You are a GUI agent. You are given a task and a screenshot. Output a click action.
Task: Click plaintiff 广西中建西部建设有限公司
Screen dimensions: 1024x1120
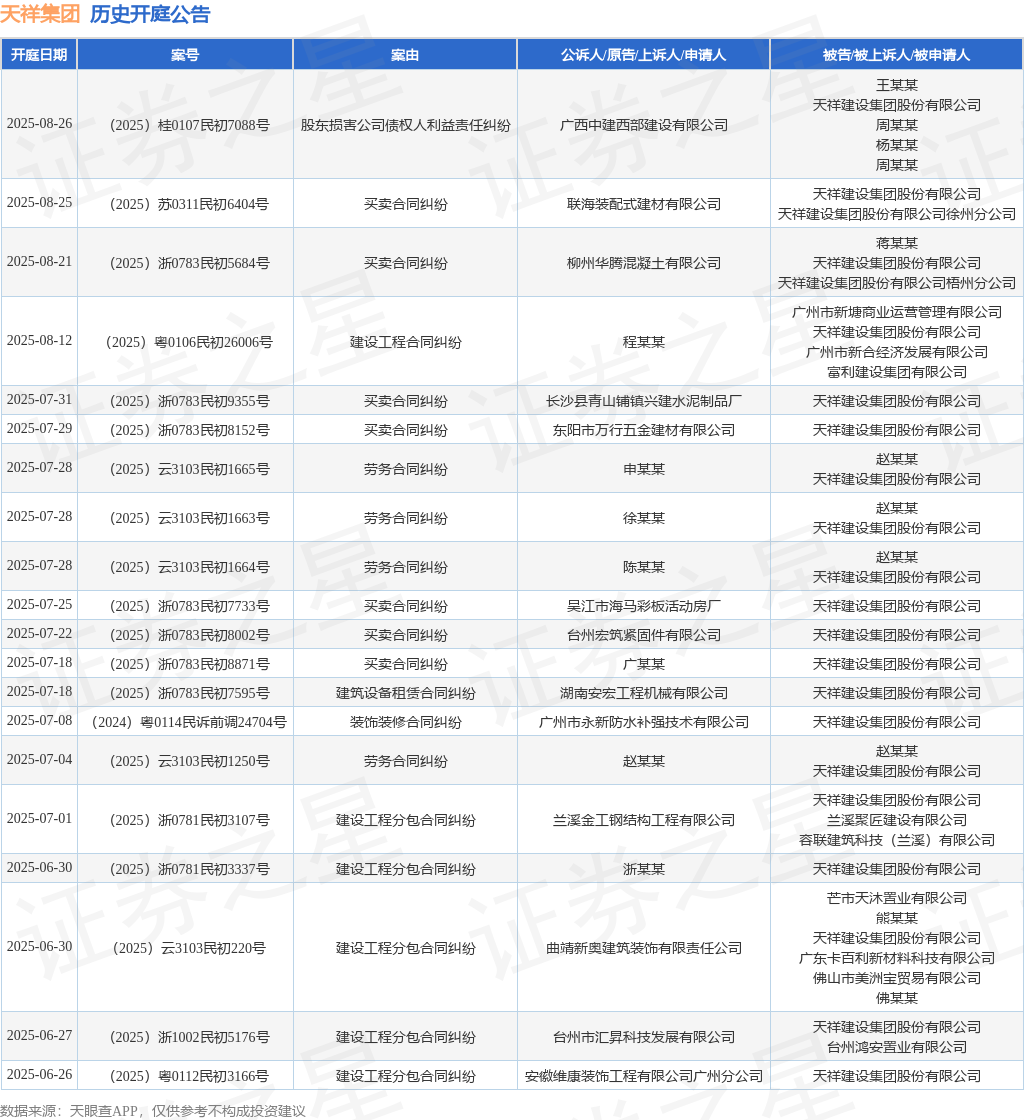click(x=643, y=125)
